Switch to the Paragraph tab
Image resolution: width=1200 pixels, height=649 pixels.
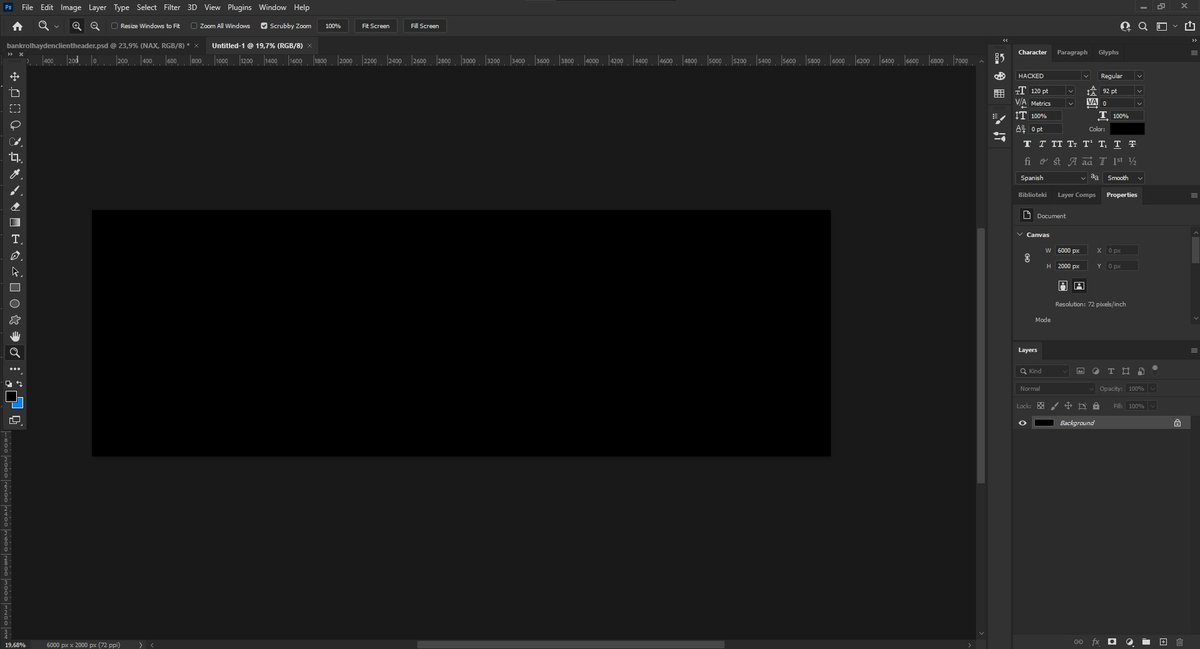1072,52
